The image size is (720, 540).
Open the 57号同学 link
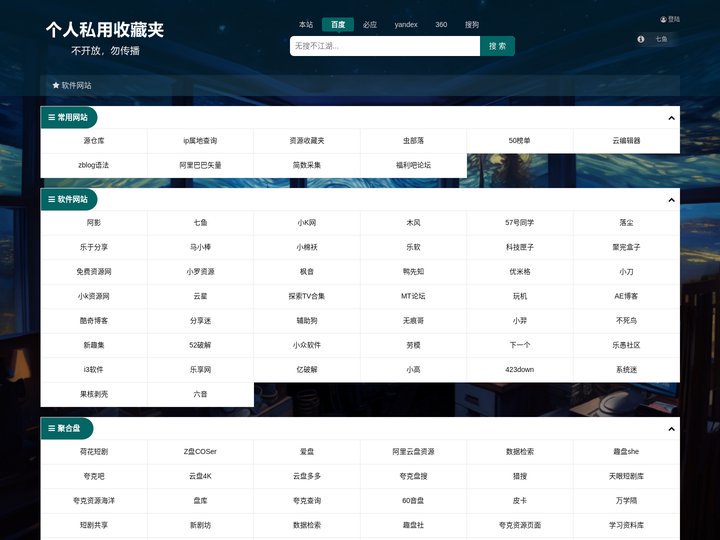click(520, 223)
